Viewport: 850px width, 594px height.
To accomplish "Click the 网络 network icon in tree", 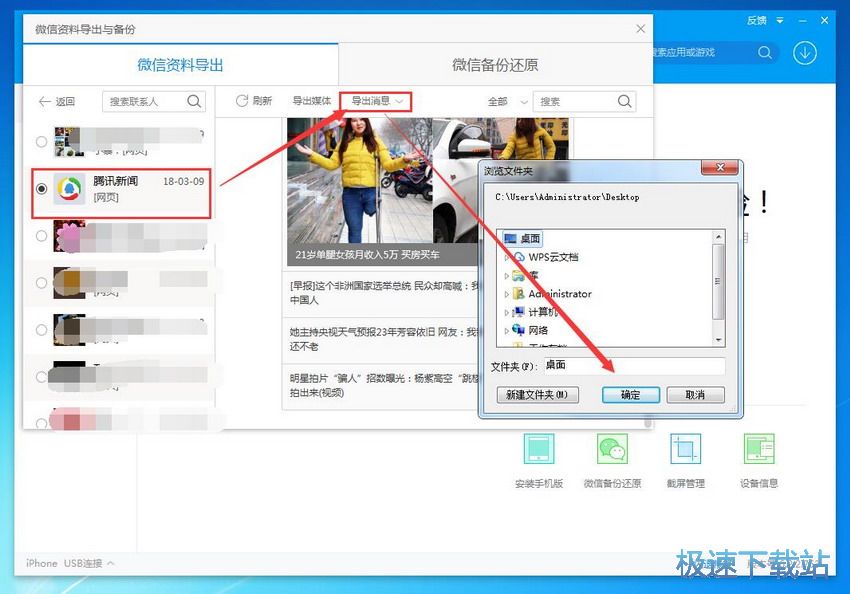I will point(519,330).
